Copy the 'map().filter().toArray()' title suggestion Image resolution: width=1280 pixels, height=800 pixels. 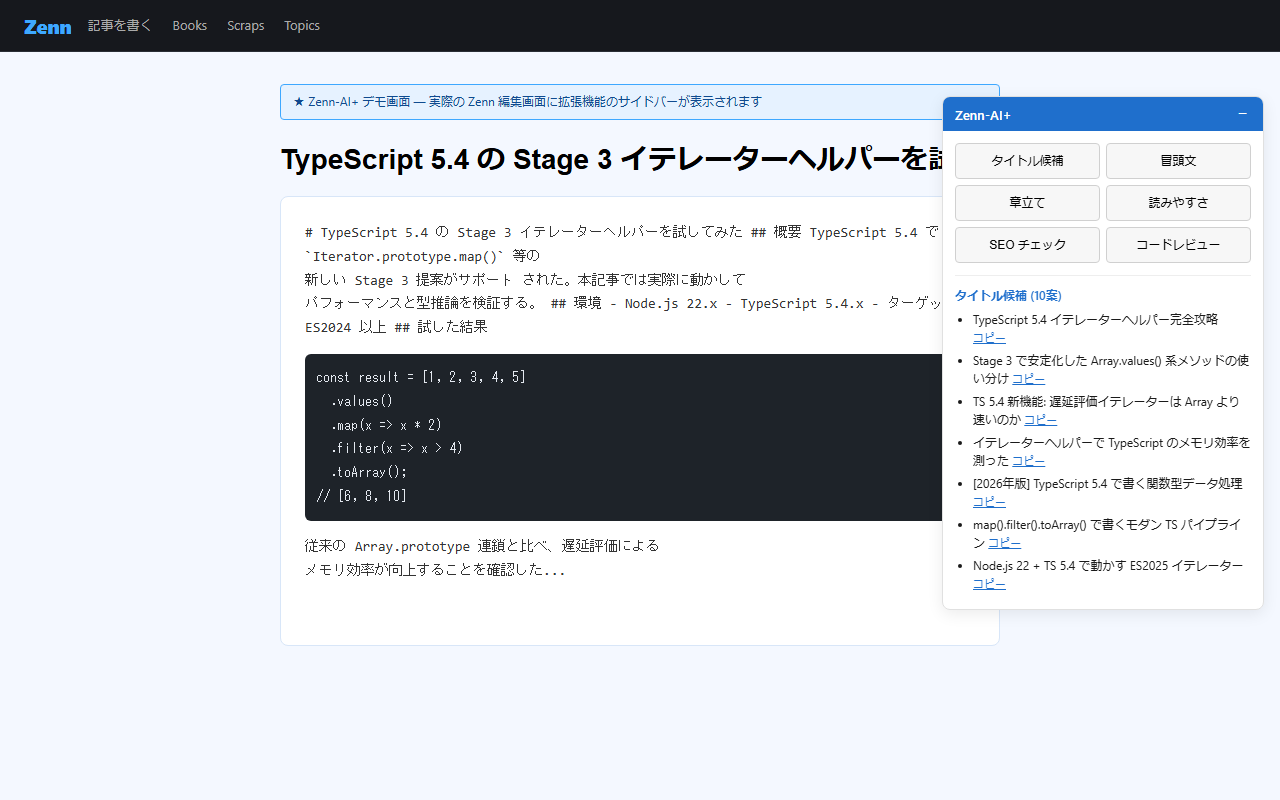[1004, 543]
